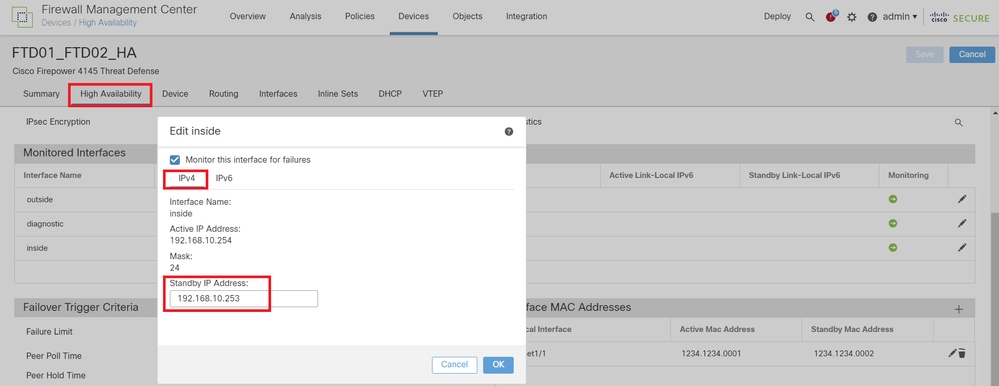Click the Active Link-Local IPv6 column header

point(650,175)
